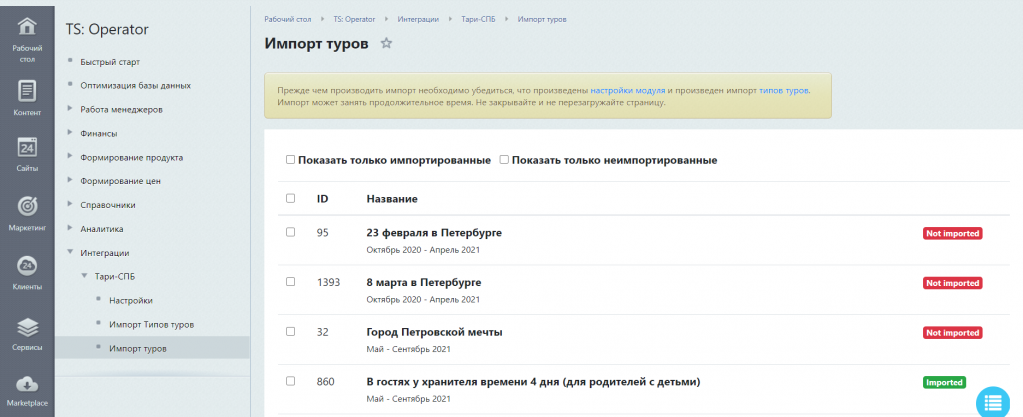Click the ID value 1393

(x=328, y=283)
